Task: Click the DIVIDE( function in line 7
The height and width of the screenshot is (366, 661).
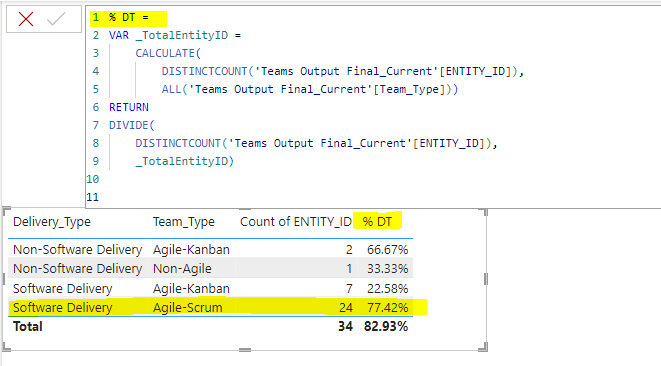Action: tap(132, 125)
